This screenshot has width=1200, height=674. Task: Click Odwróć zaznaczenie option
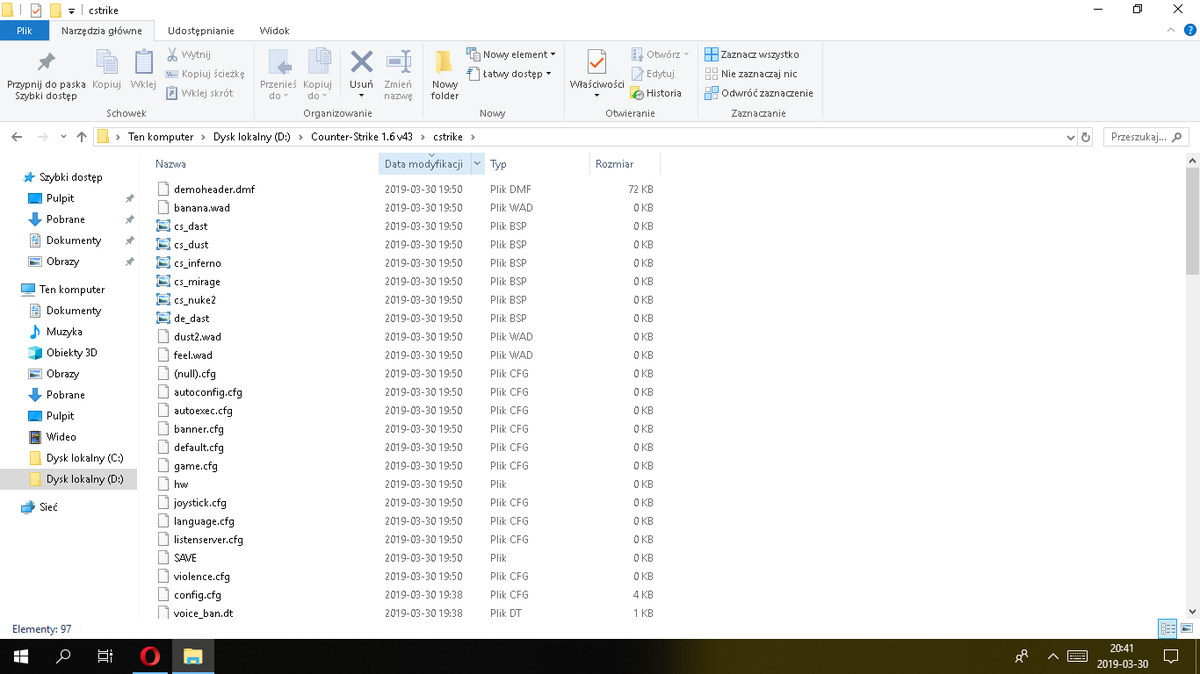point(759,93)
